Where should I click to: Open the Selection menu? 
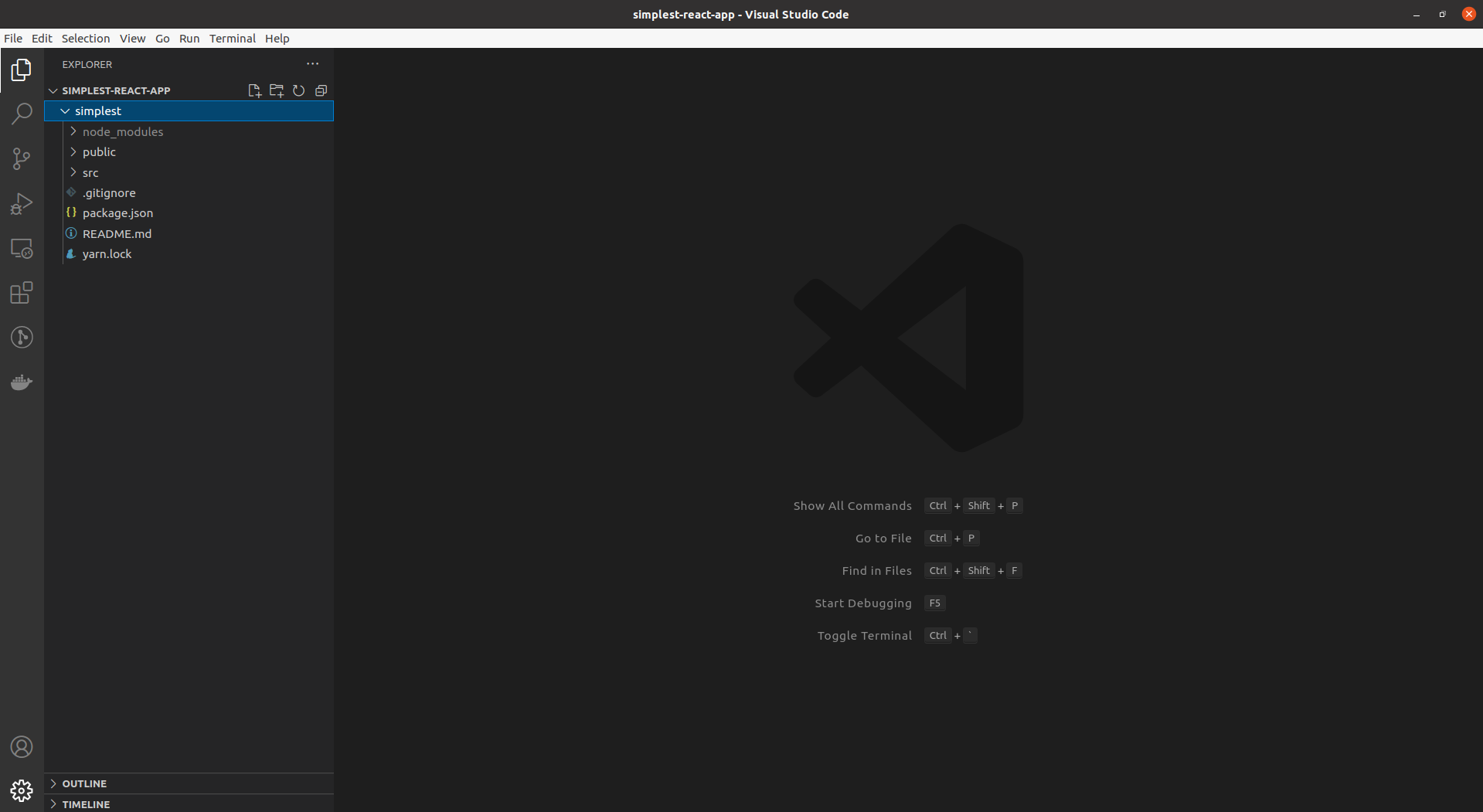click(86, 39)
